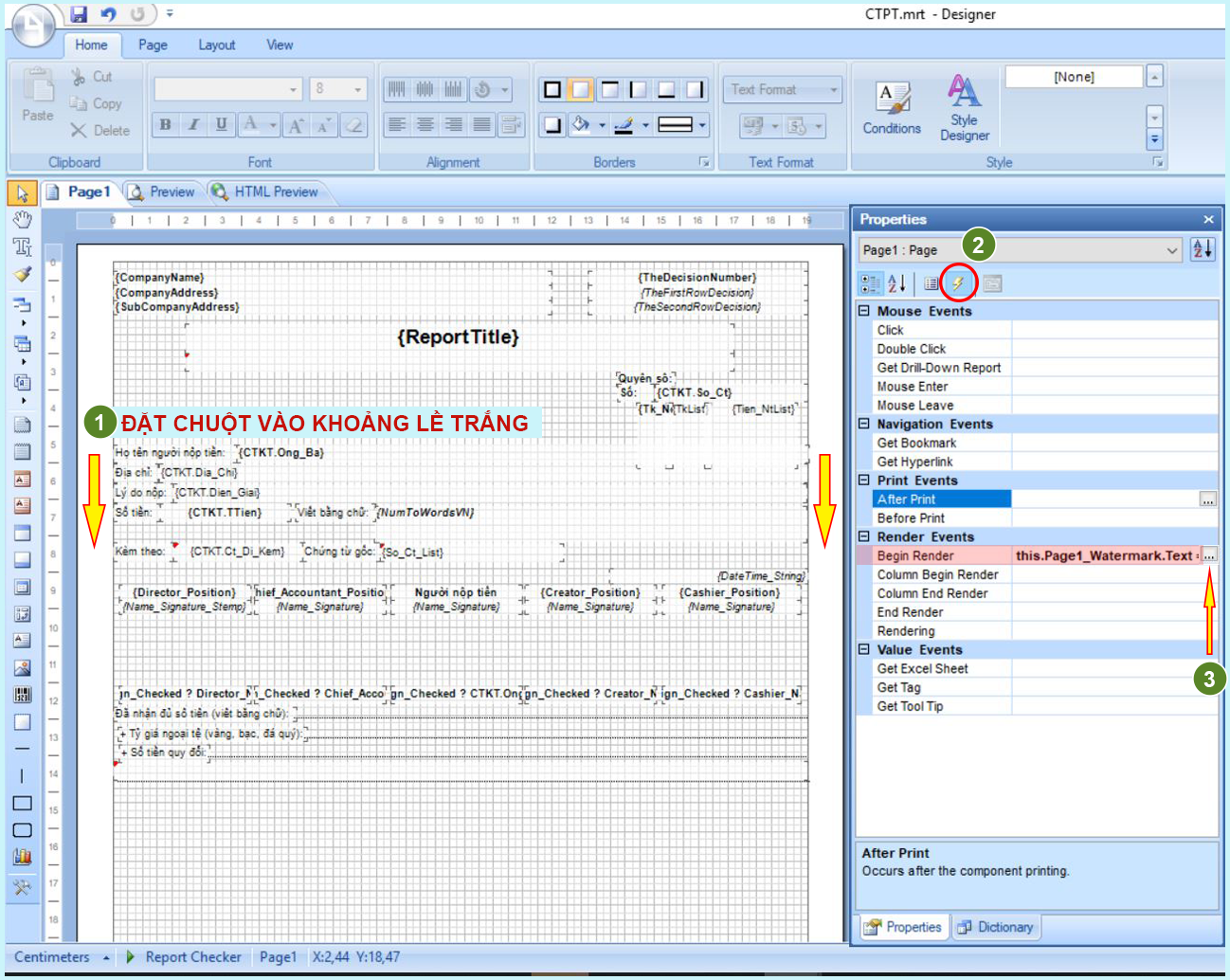The height and width of the screenshot is (980, 1230).
Task: Select the [None] style box
Action: 1074,77
